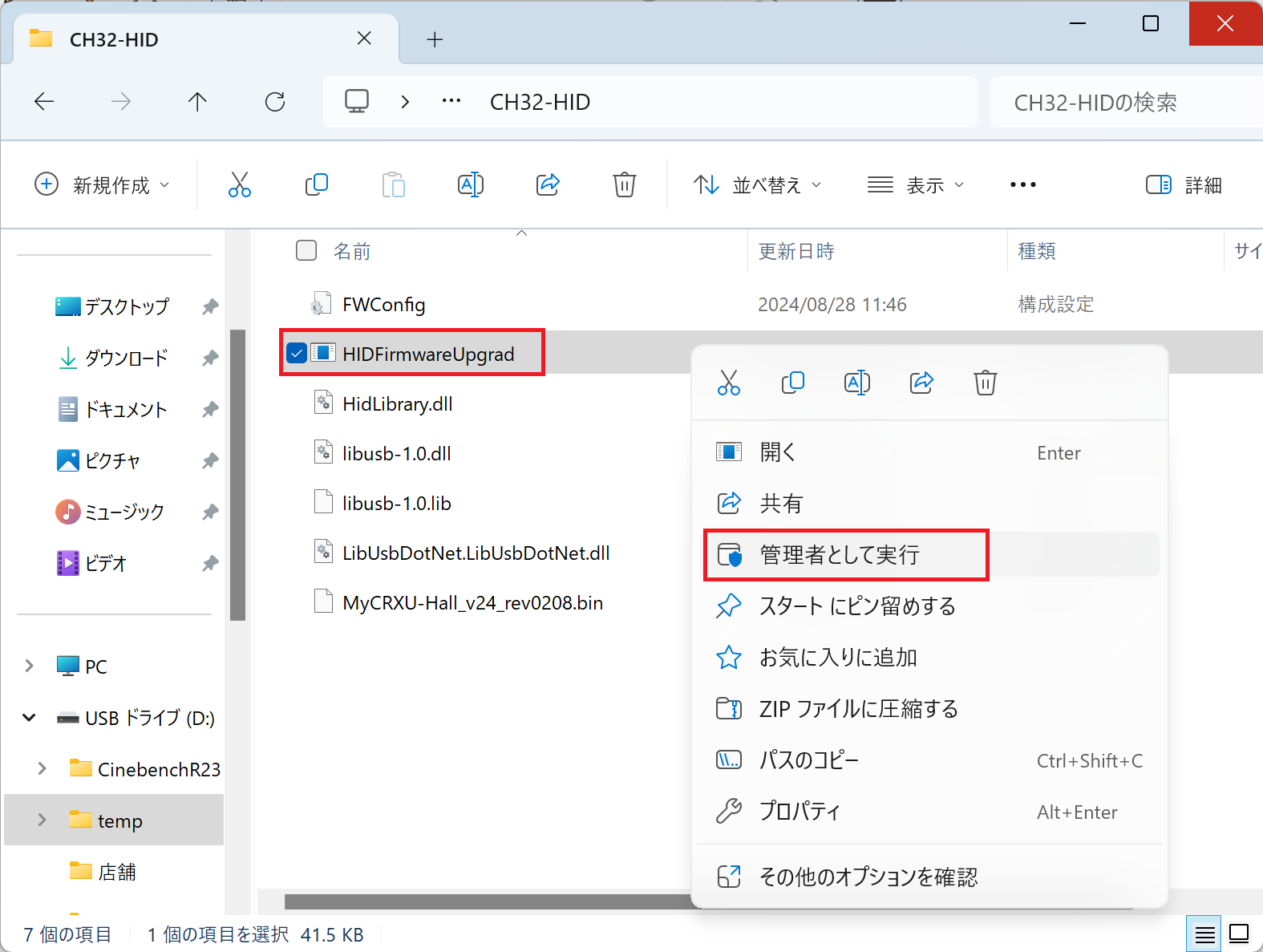Select プロパティ in the context menu
1263x952 pixels.
pyautogui.click(x=799, y=812)
